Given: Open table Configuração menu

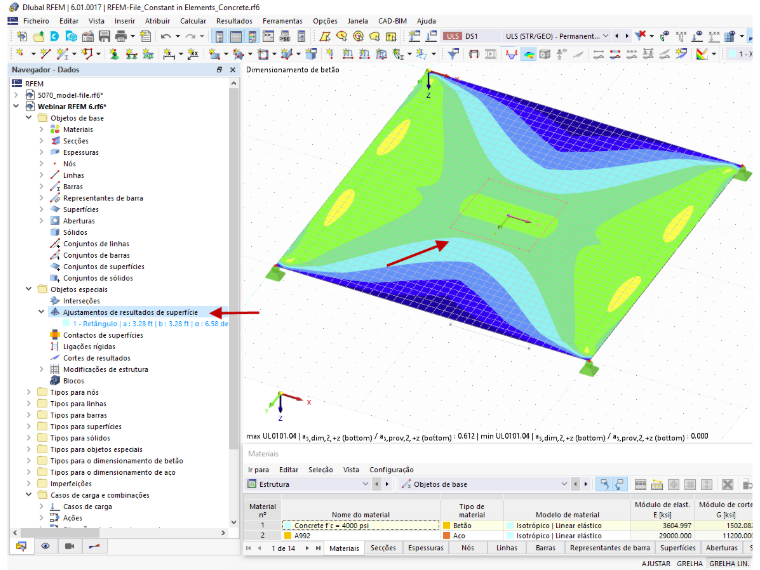Looking at the screenshot, I should click(x=391, y=470).
